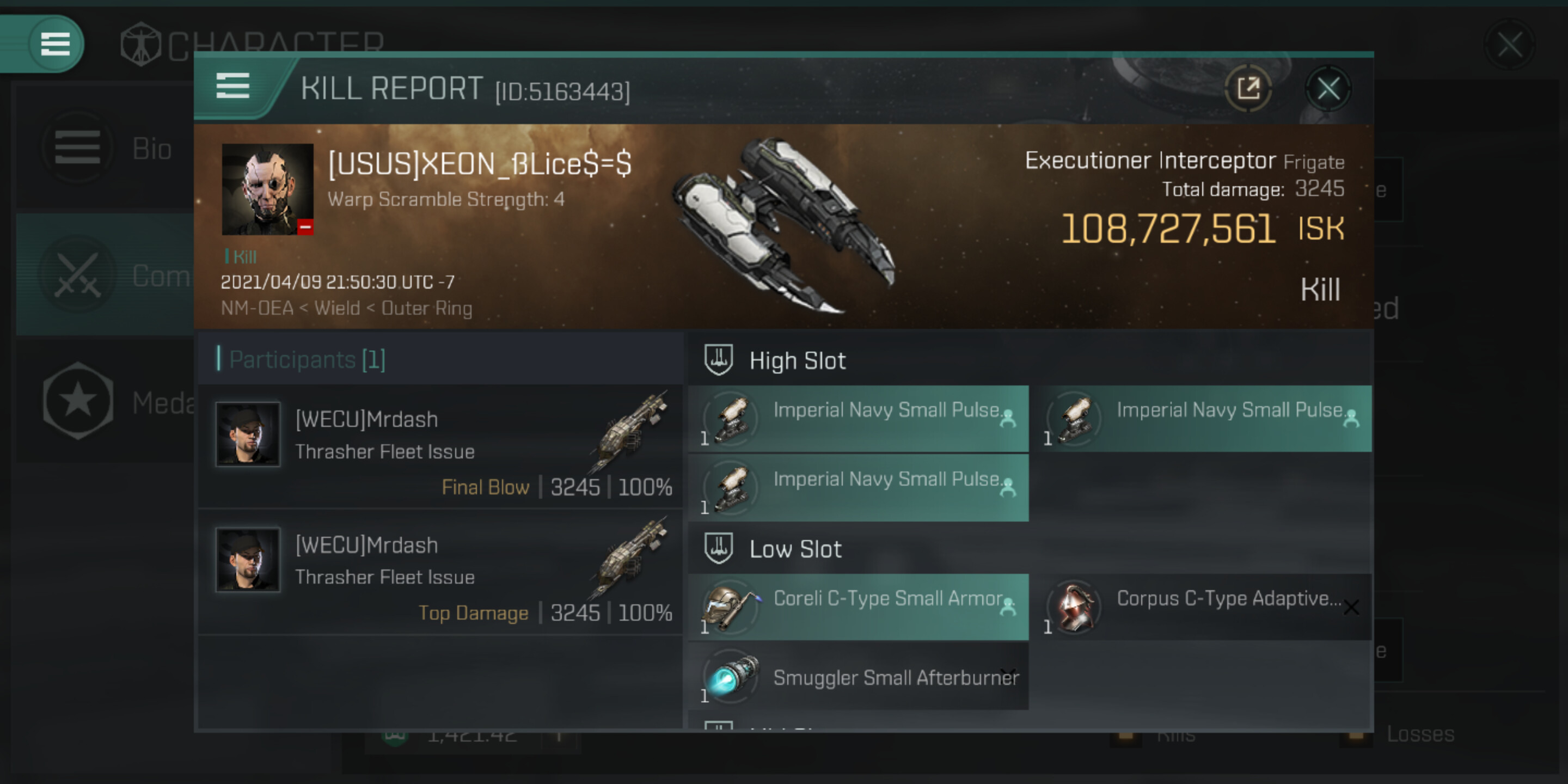Select Corpus C-Type Adaptive module icon
This screenshot has height=784, width=1568.
click(x=1076, y=608)
